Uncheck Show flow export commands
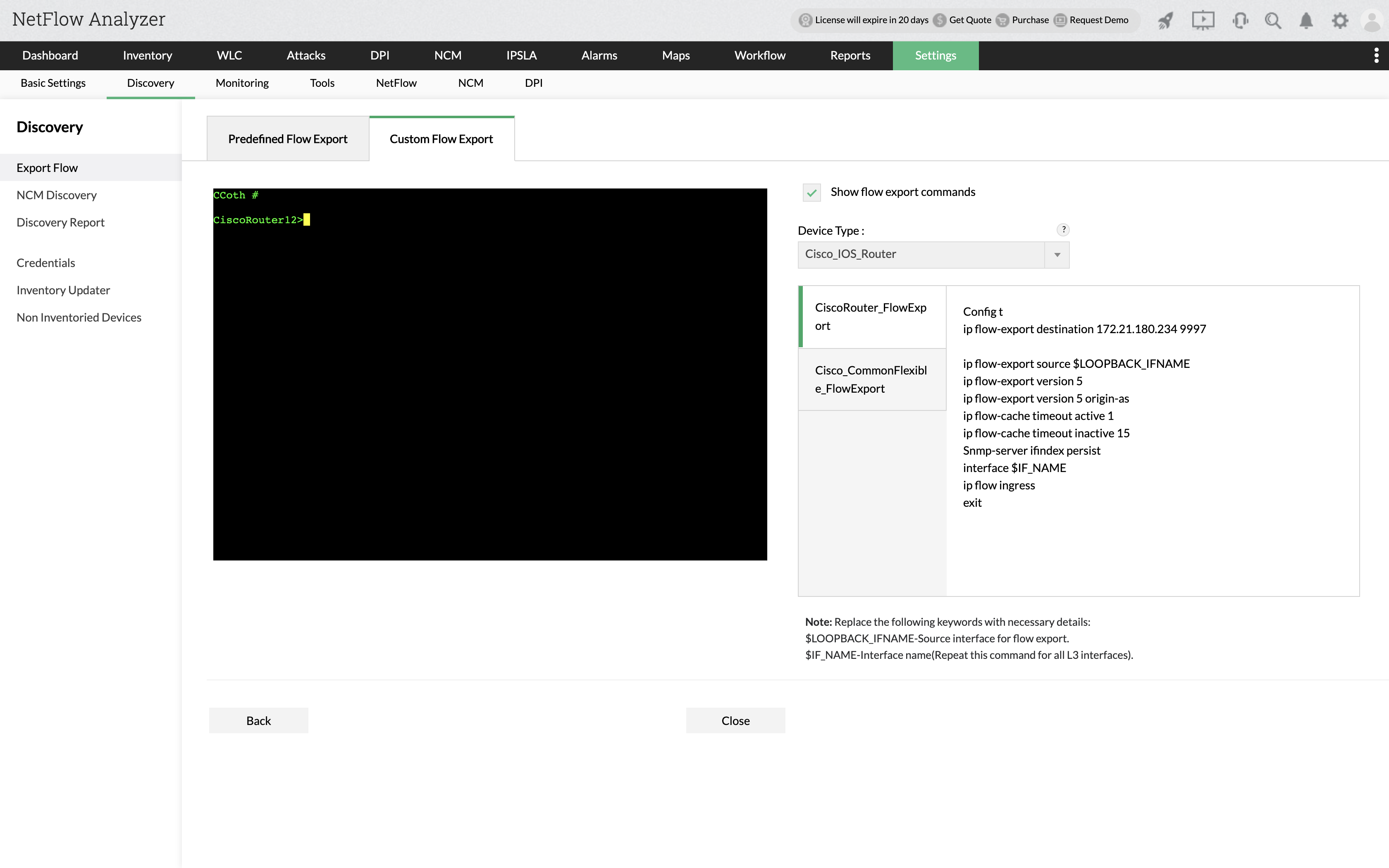The width and height of the screenshot is (1389, 868). pos(811,192)
